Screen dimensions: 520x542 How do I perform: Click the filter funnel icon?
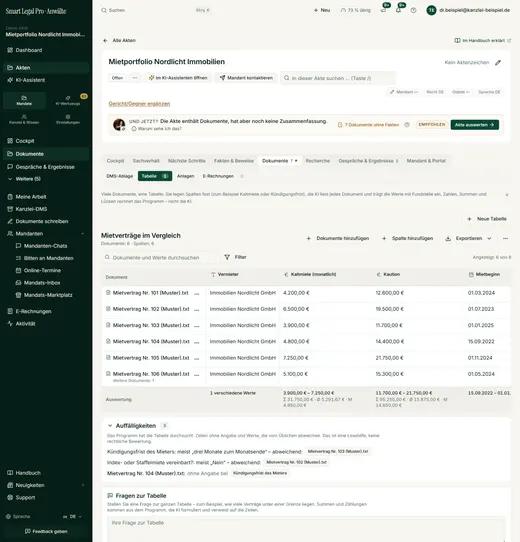pos(227,257)
